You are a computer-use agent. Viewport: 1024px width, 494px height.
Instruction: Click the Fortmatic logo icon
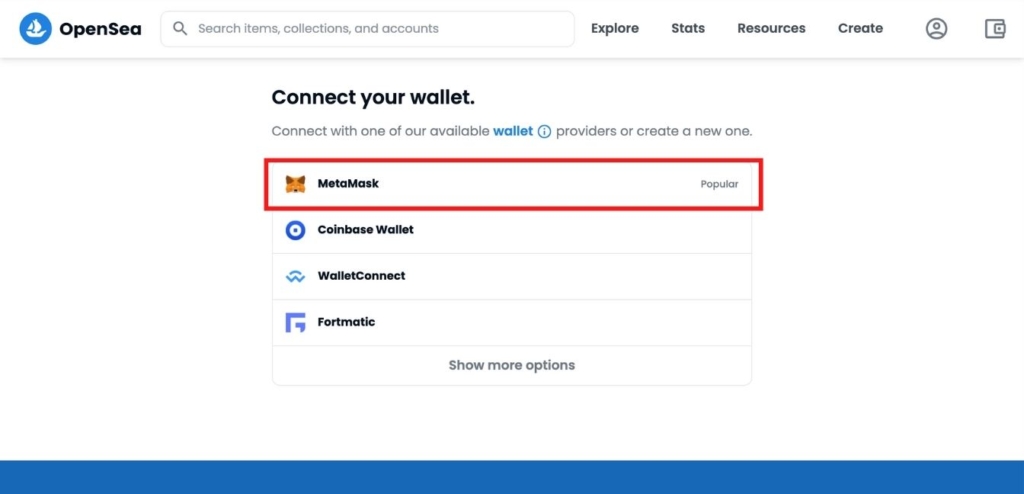tap(295, 322)
